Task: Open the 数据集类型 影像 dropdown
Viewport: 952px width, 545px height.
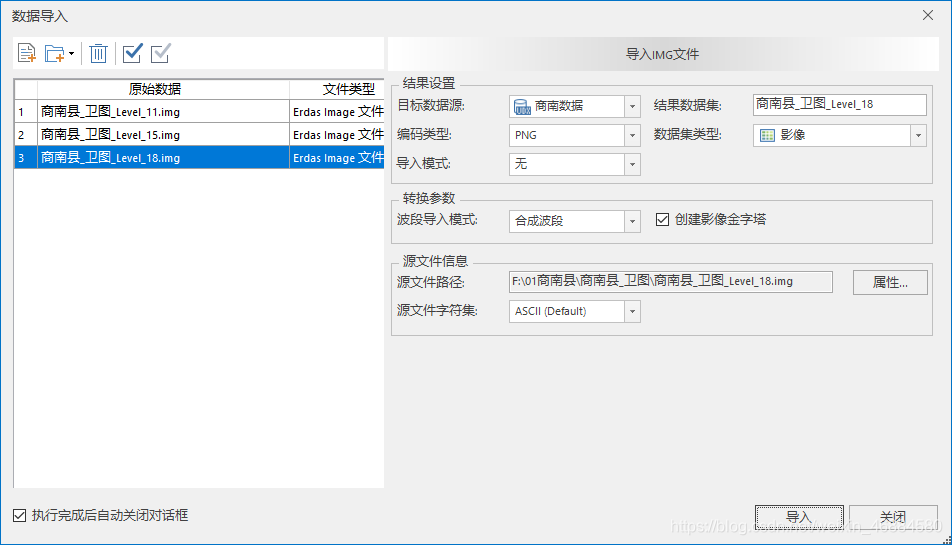Action: coord(918,135)
